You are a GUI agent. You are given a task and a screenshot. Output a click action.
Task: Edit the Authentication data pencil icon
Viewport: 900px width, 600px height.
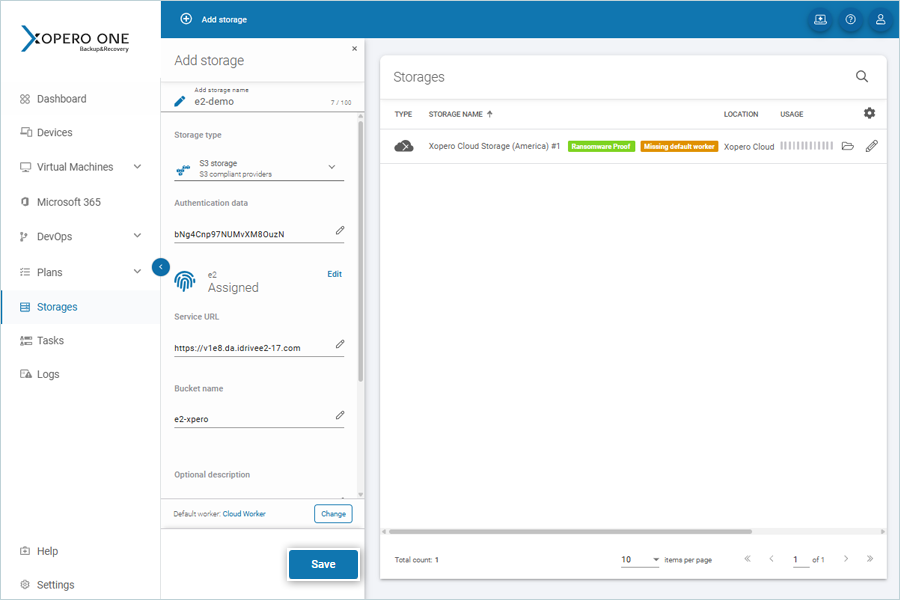click(x=340, y=230)
